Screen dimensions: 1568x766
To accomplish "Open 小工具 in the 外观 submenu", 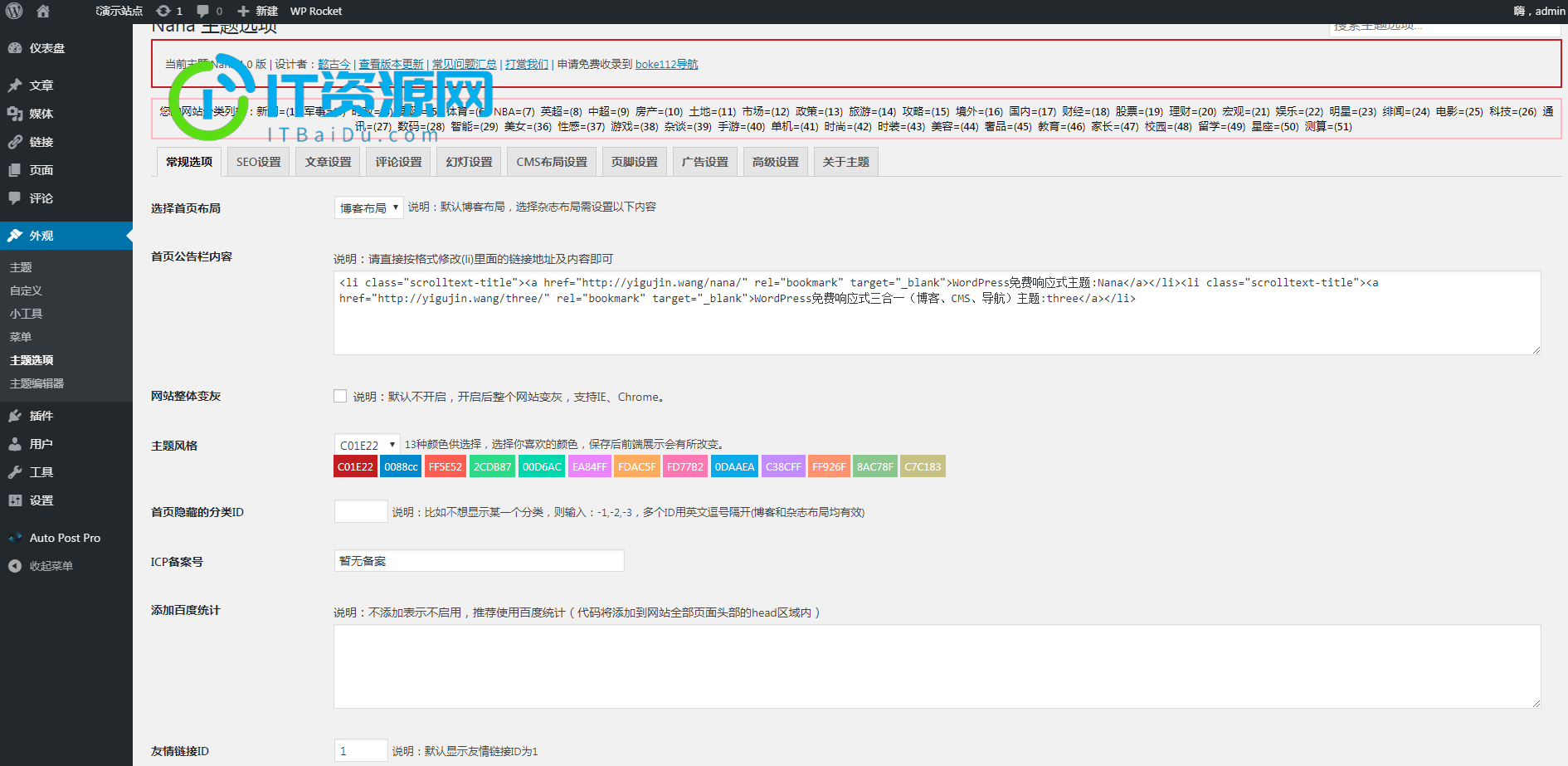I will (26, 314).
